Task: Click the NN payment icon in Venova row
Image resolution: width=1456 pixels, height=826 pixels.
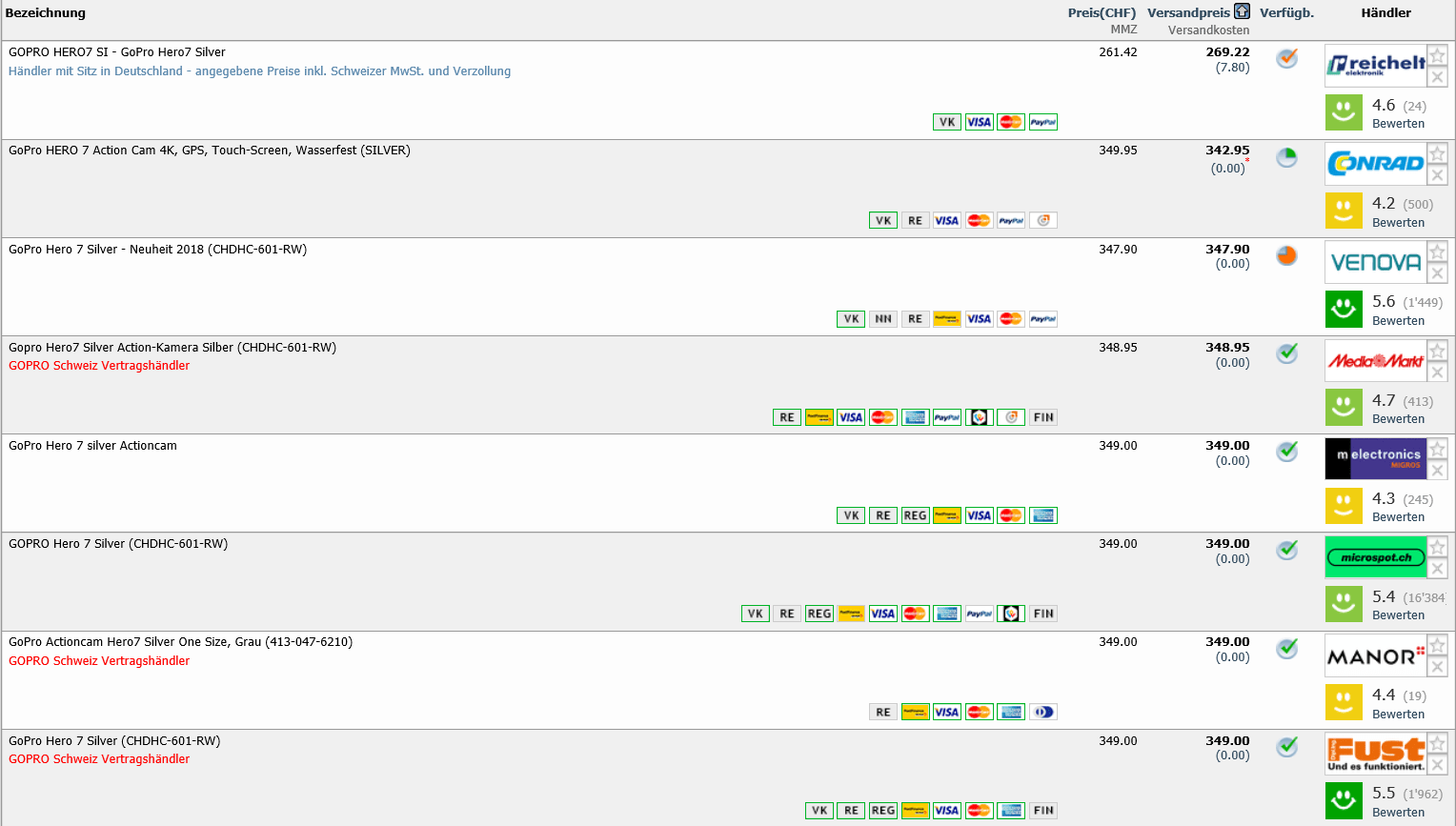Action: point(883,319)
